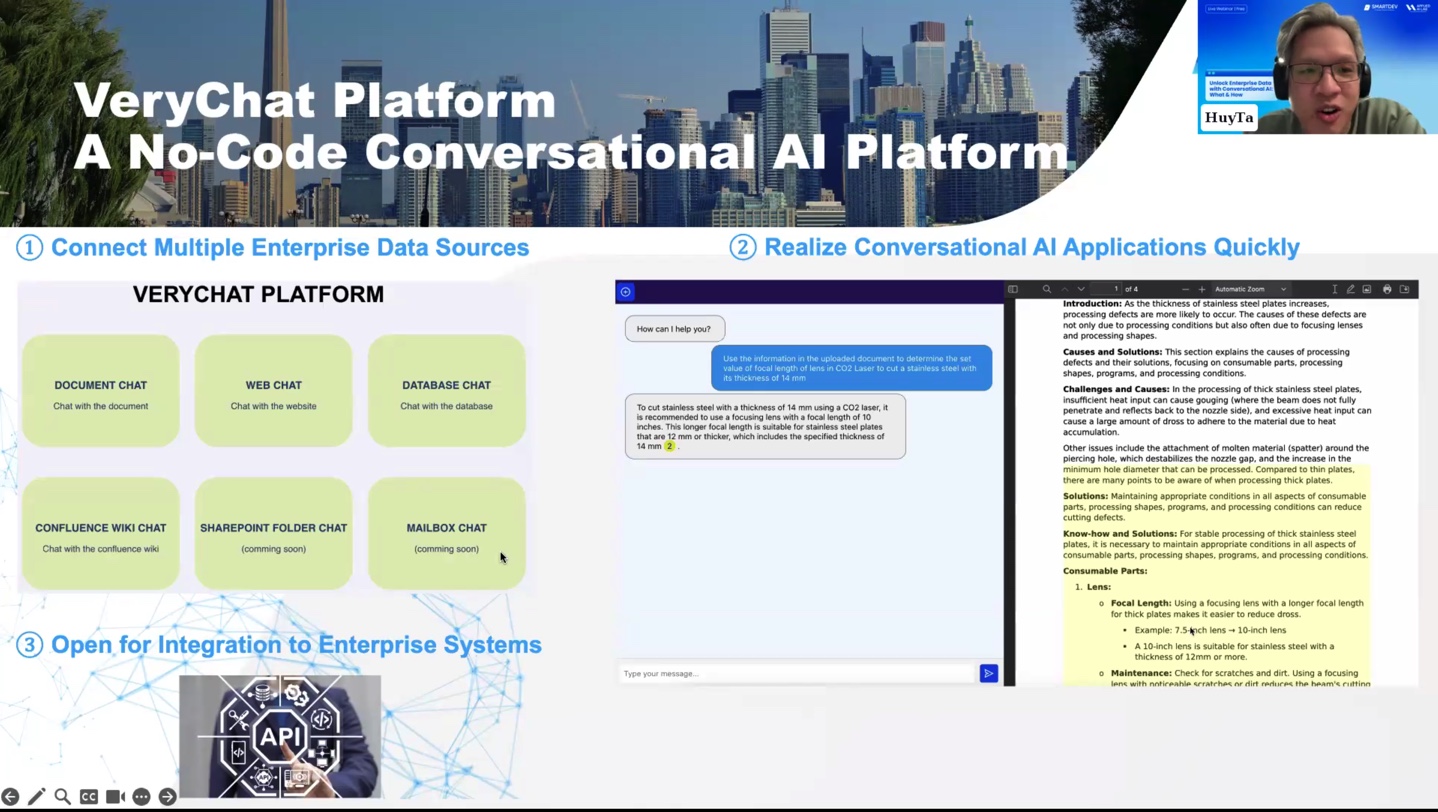Click the yellow citation 2 badge in the answer

click(x=669, y=446)
